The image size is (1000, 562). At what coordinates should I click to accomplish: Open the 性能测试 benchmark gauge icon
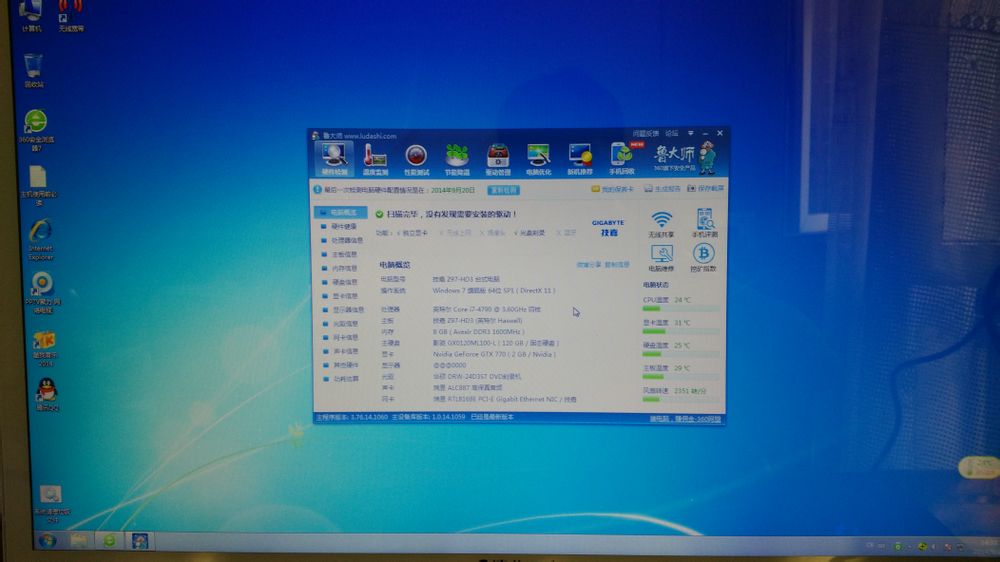coord(416,159)
